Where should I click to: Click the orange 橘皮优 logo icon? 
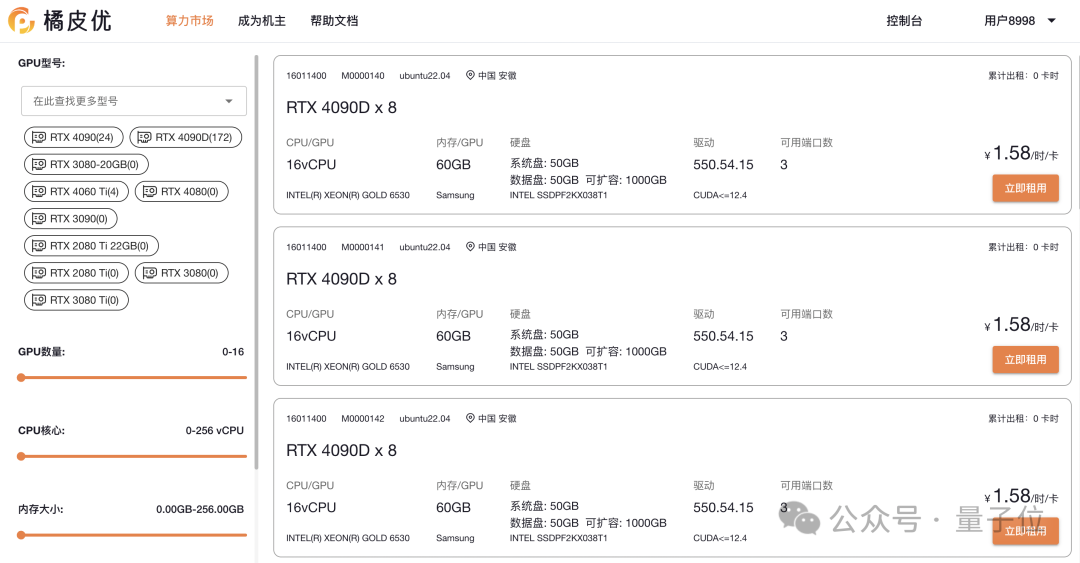tap(22, 20)
